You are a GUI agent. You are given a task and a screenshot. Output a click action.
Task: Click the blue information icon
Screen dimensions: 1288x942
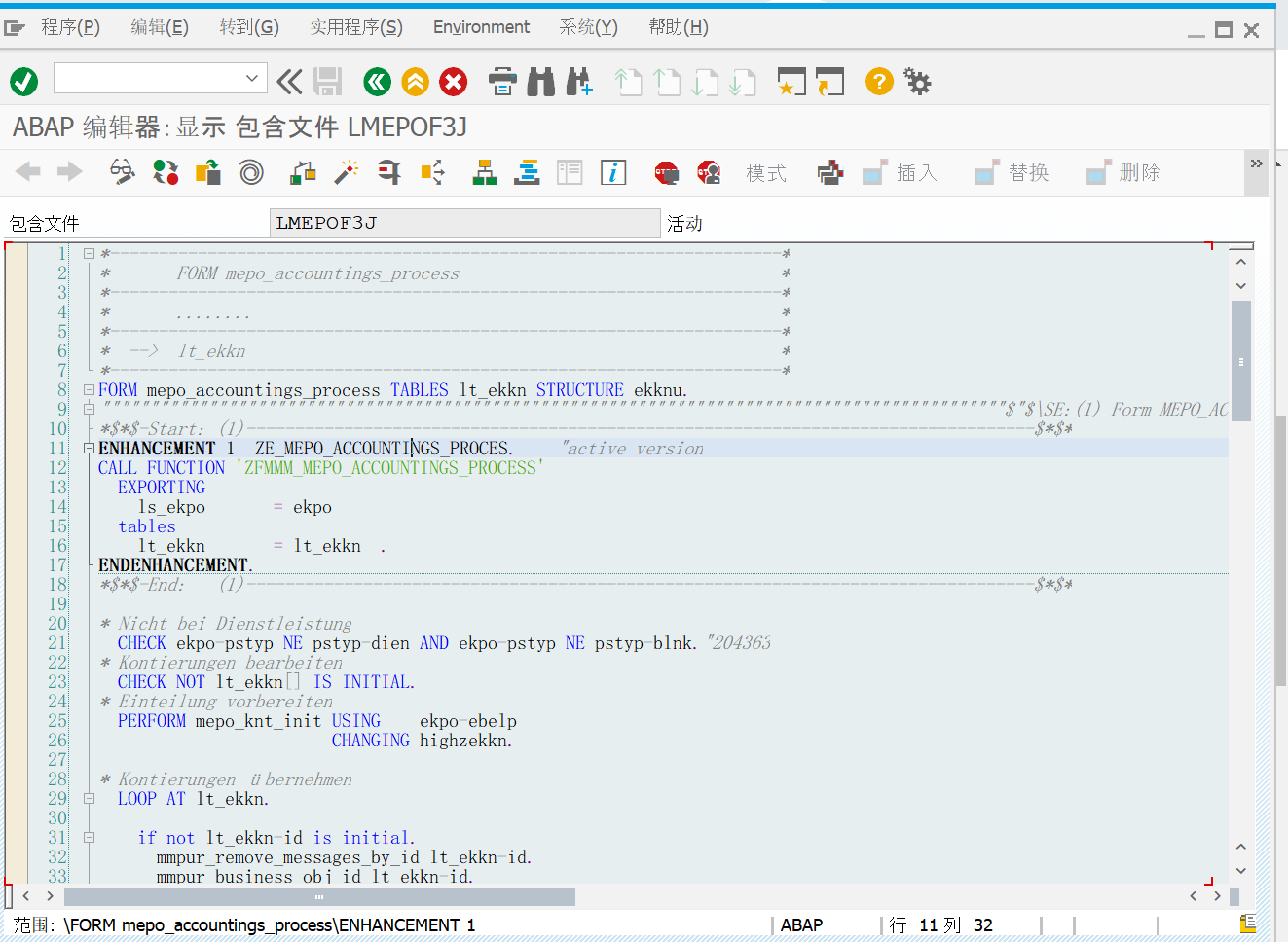(x=613, y=172)
